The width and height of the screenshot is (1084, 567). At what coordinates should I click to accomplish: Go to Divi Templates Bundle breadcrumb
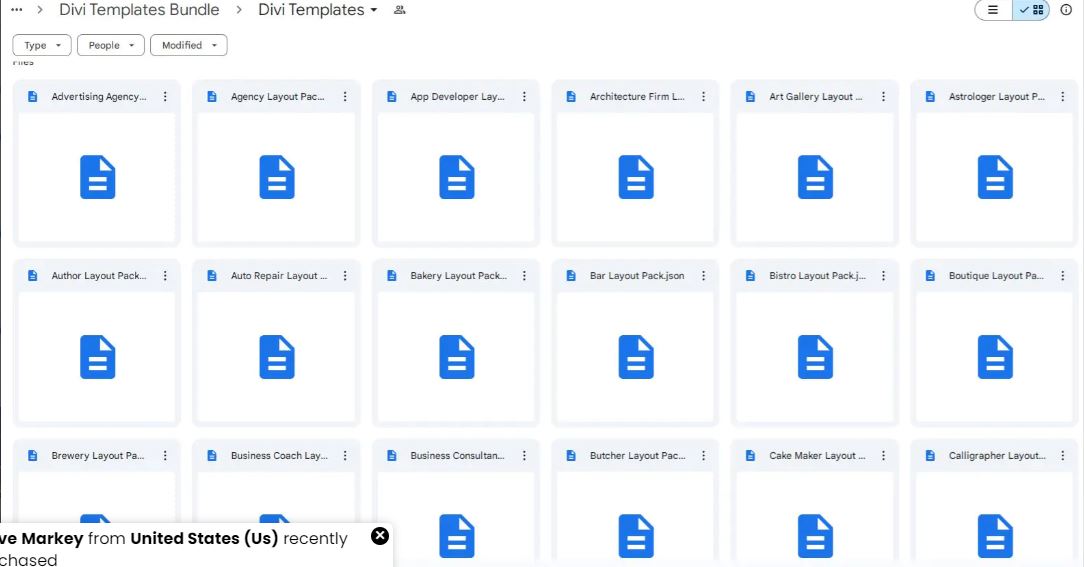[139, 10]
